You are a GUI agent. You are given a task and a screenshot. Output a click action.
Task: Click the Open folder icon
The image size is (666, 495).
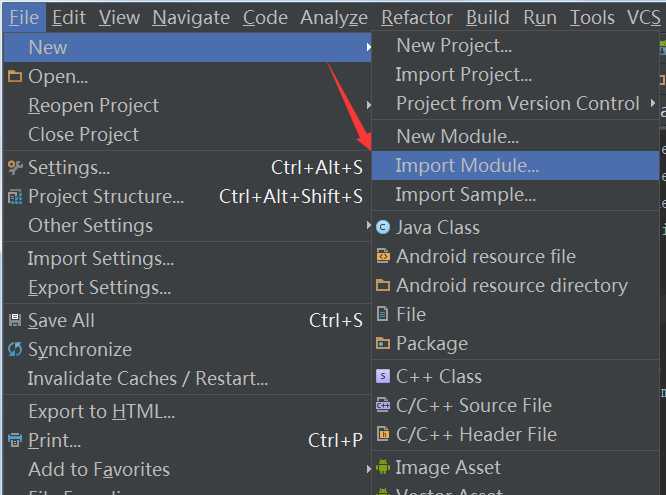(x=14, y=76)
